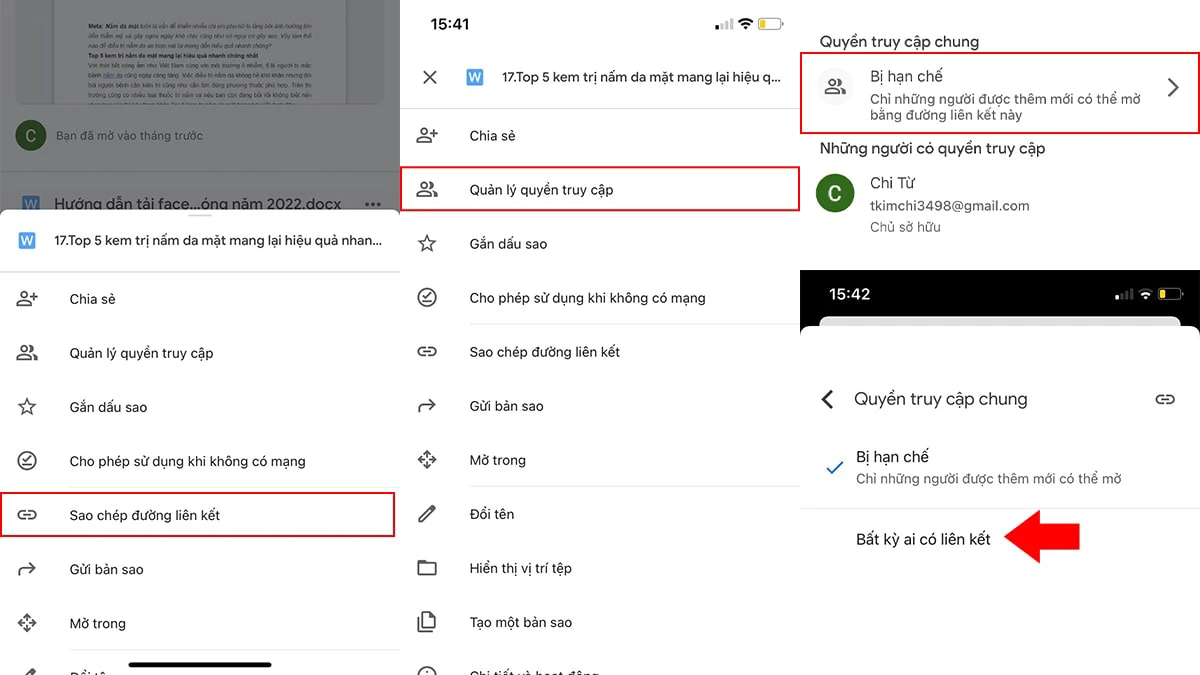Tap the copy icon for Tạo một bản sao
This screenshot has height=675, width=1200.
pos(427,622)
